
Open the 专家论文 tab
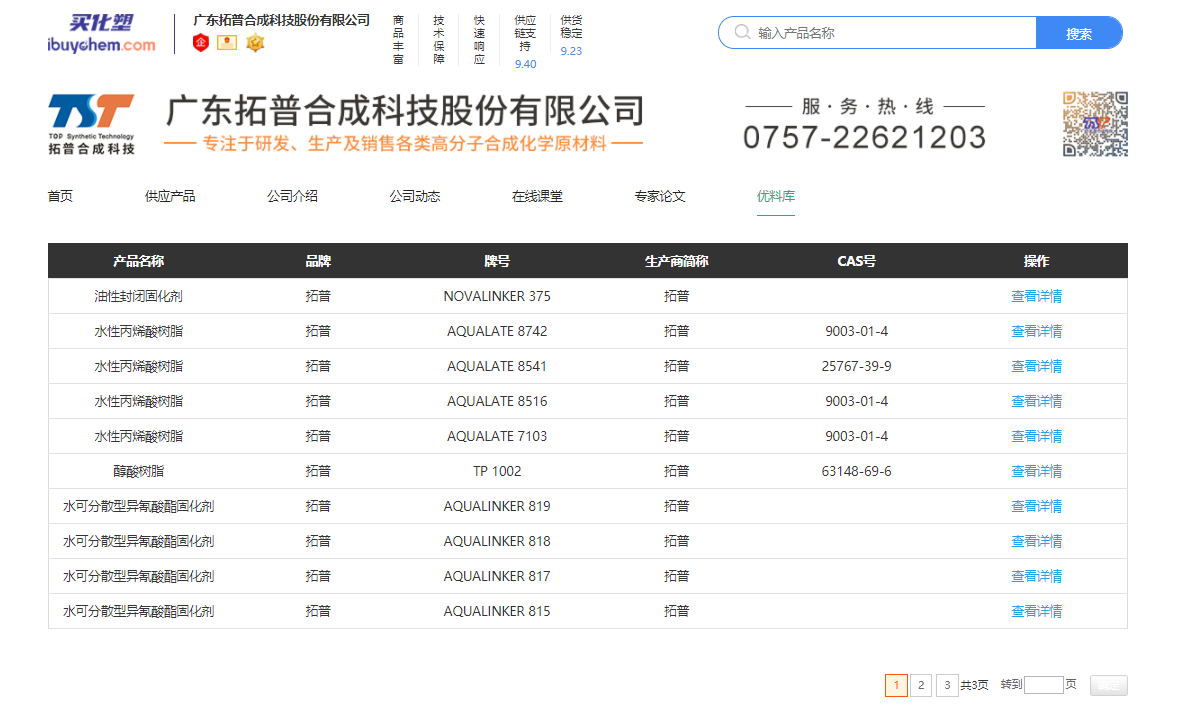coord(659,197)
